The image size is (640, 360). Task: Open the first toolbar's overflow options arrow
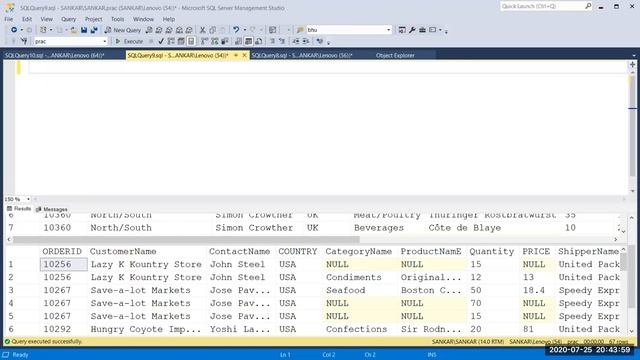[x=446, y=31]
